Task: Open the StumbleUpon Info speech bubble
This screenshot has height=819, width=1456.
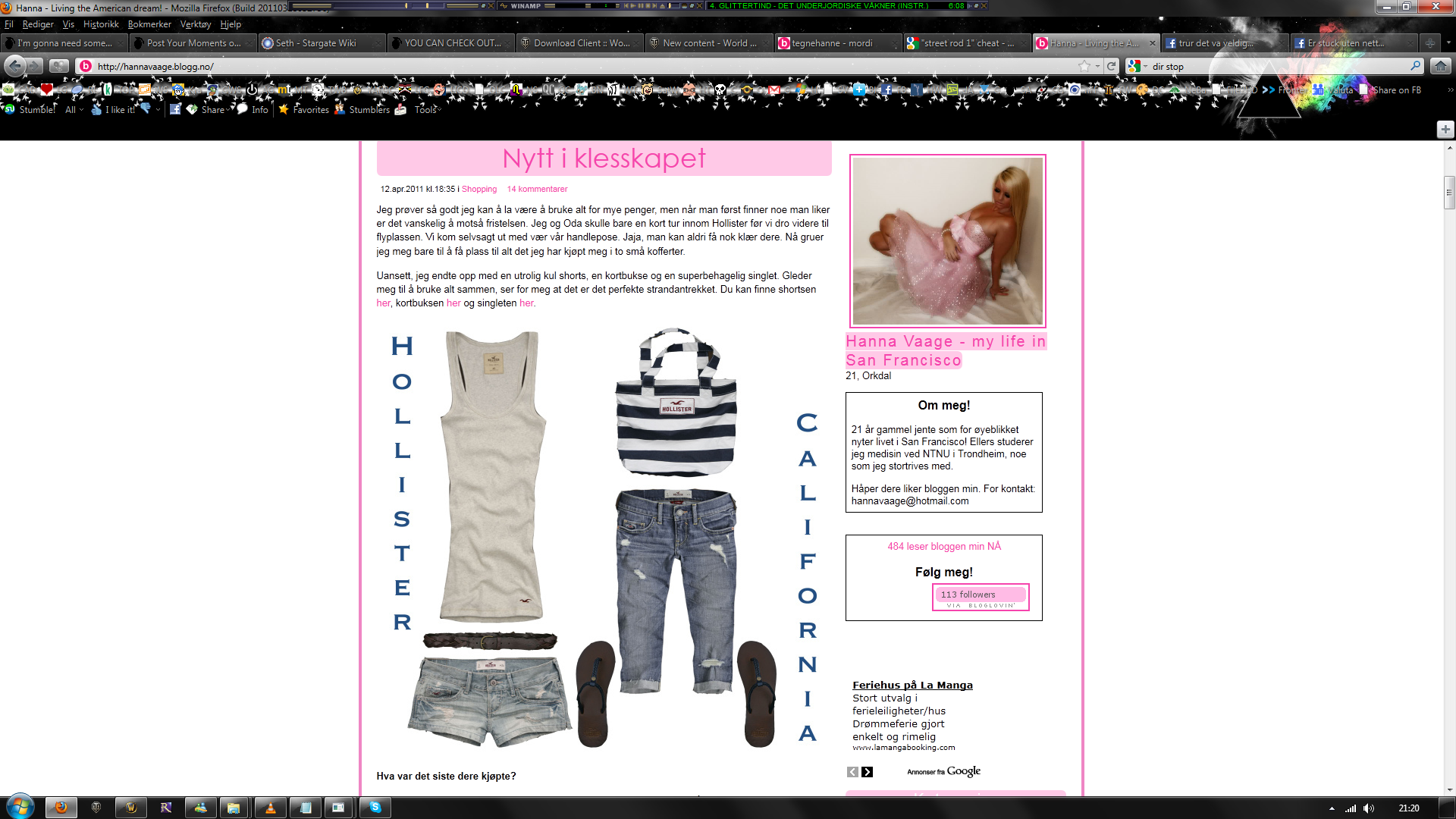Action: (252, 109)
